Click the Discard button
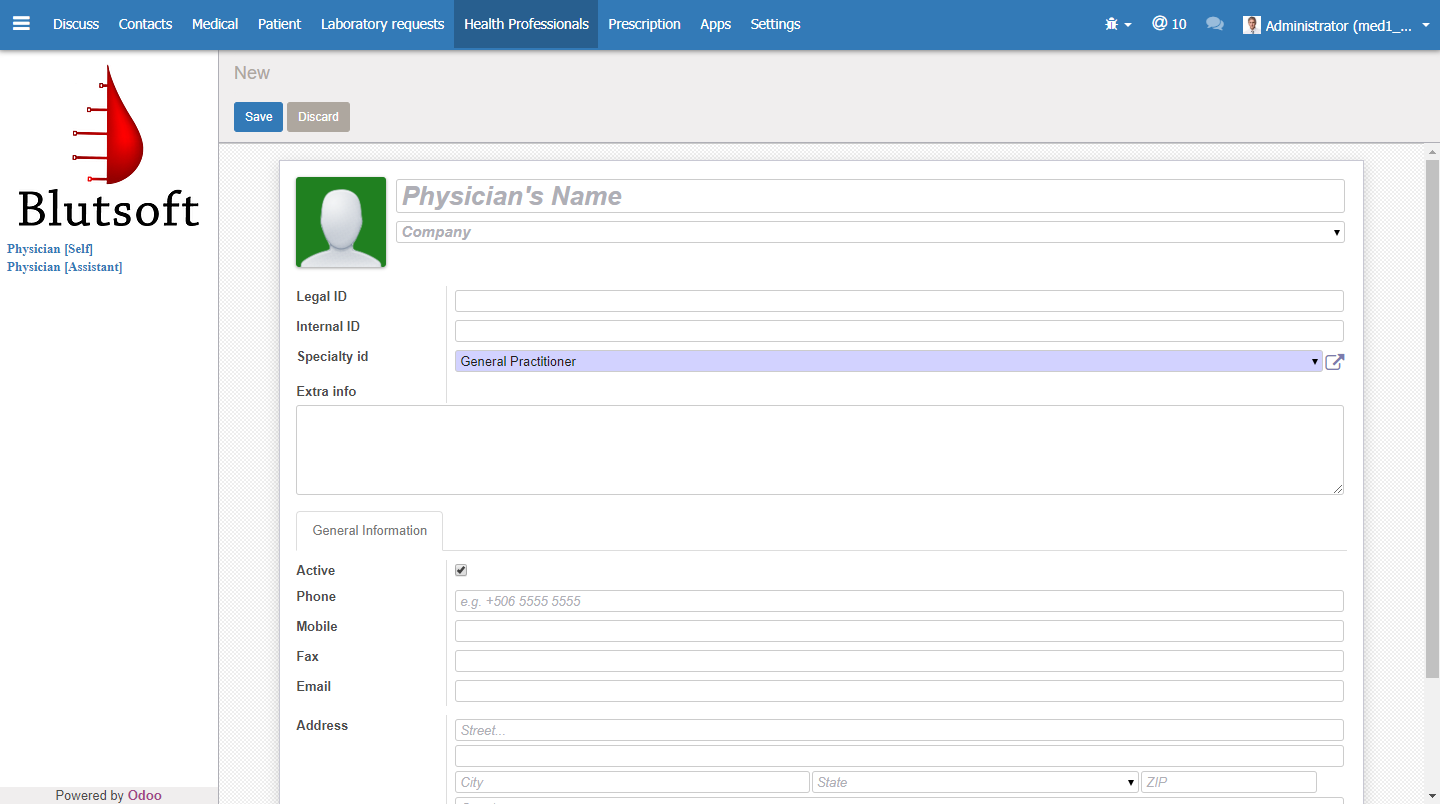The image size is (1440, 804). 318,117
